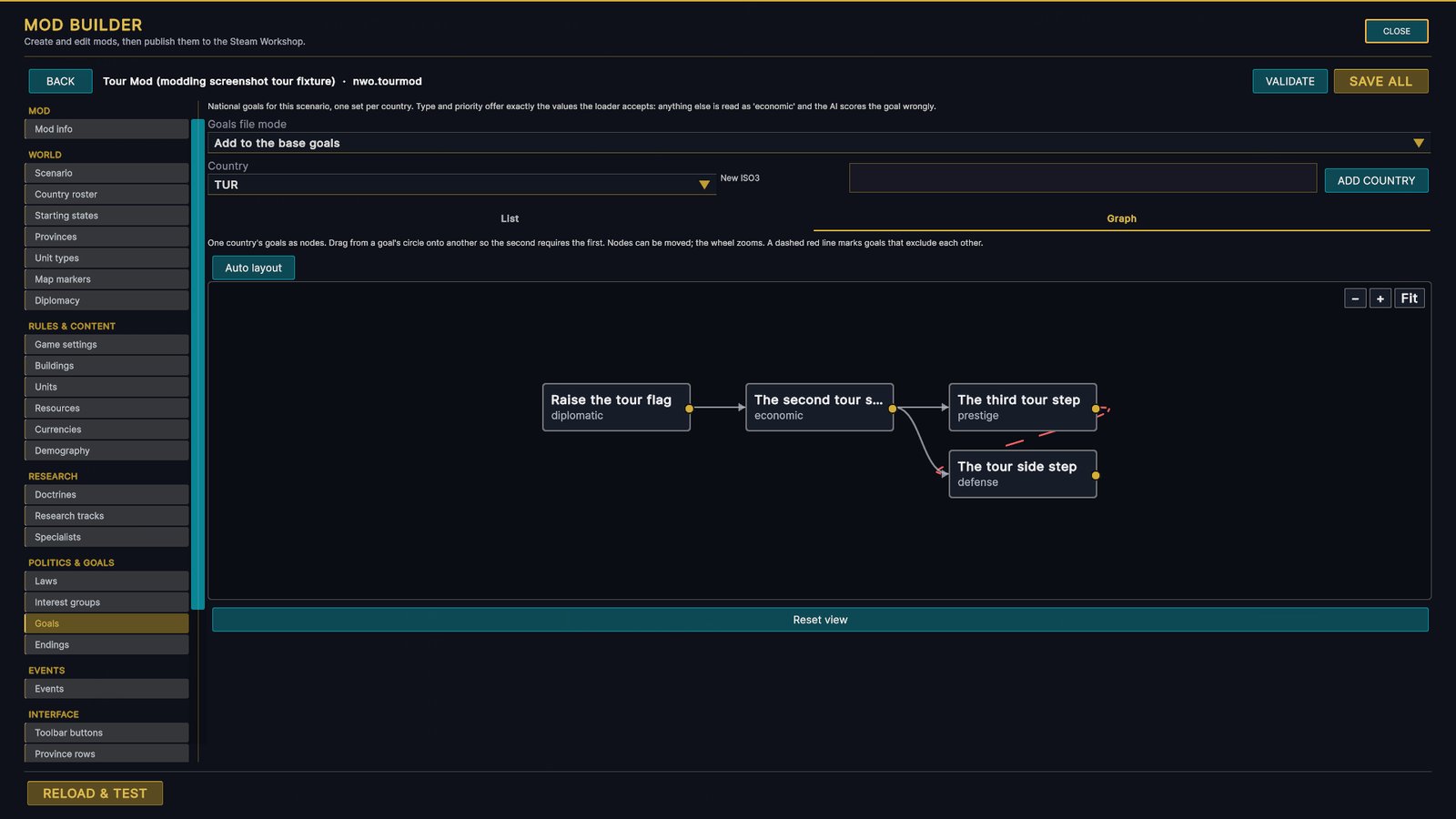The image size is (1456, 819).
Task: Open Map markers section
Action: [x=106, y=279]
